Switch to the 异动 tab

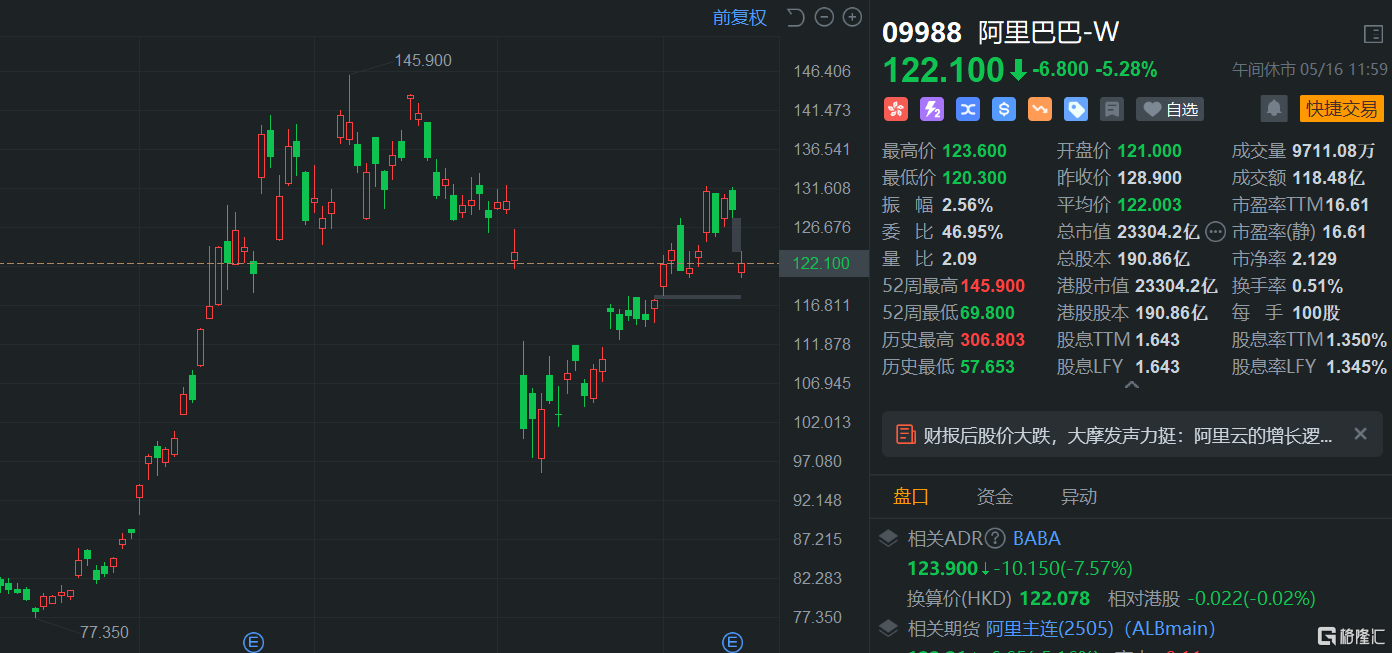click(x=1079, y=497)
